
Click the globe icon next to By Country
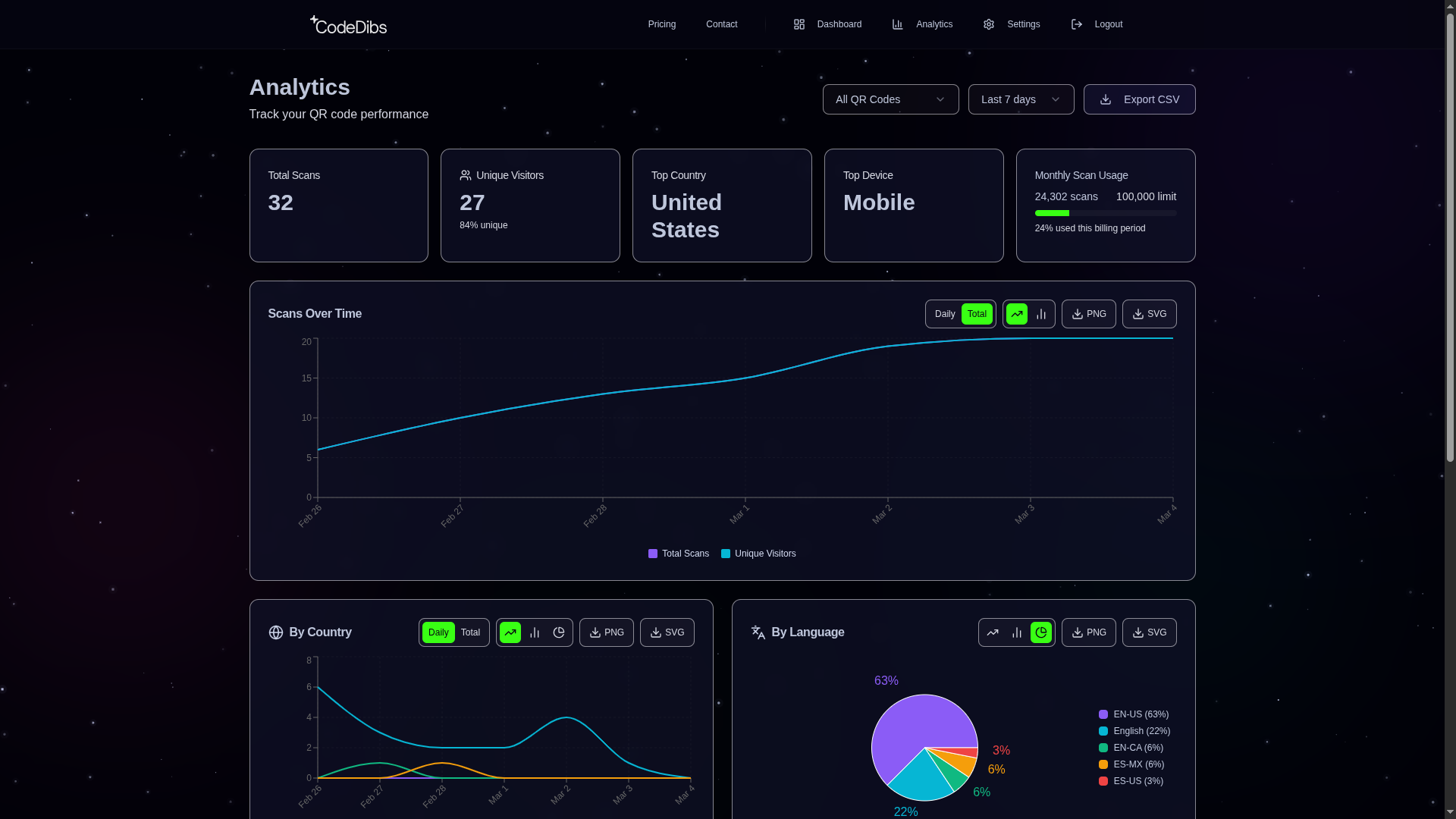tap(275, 632)
